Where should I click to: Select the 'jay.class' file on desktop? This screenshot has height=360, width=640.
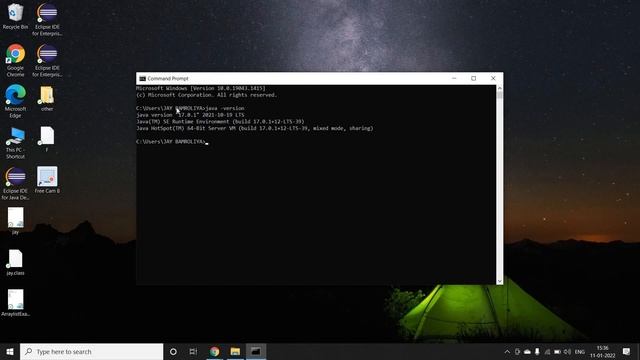[15, 262]
